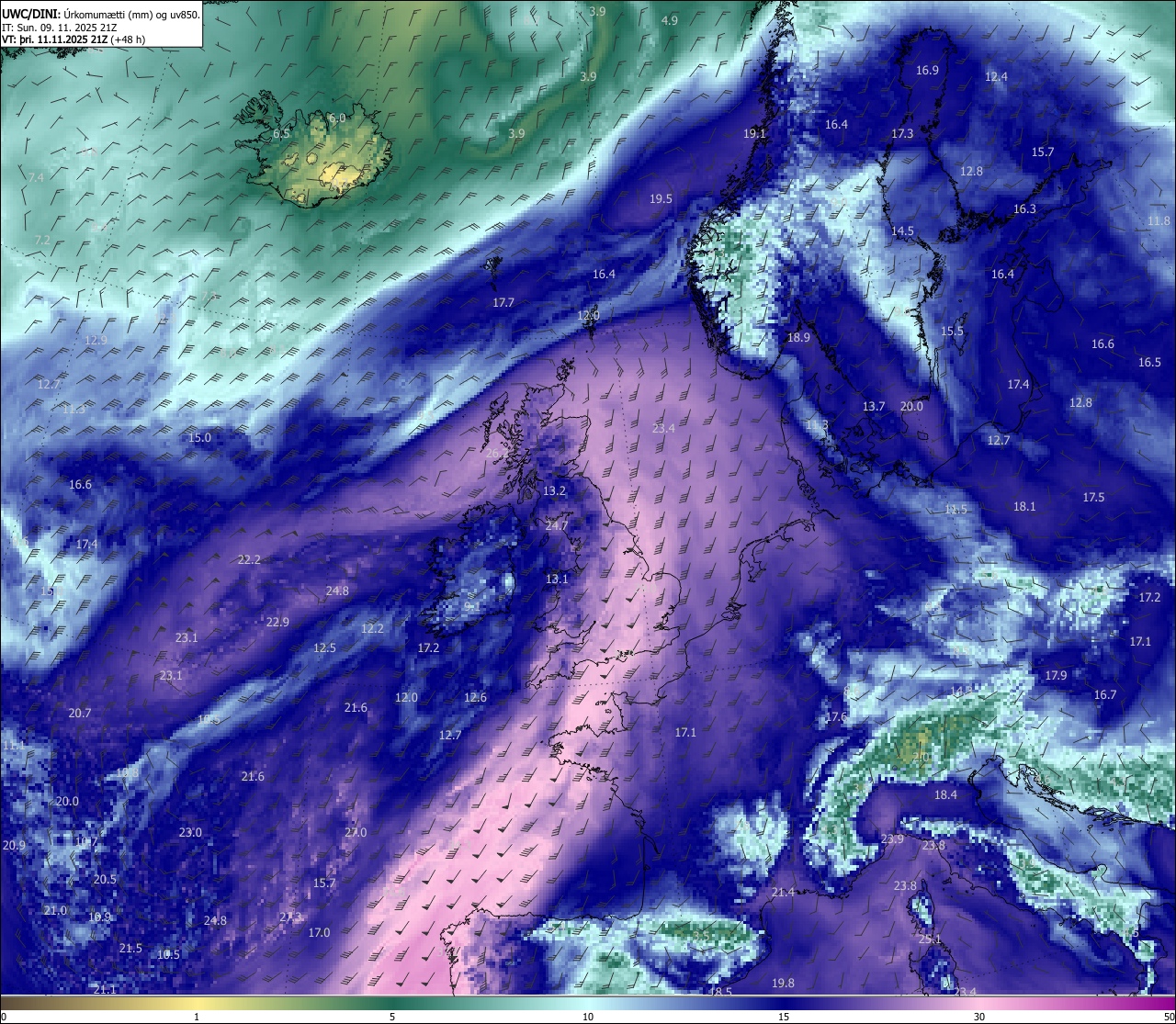Click the value "16.7" east of the Alps region
The image size is (1176, 1024).
click(1105, 695)
